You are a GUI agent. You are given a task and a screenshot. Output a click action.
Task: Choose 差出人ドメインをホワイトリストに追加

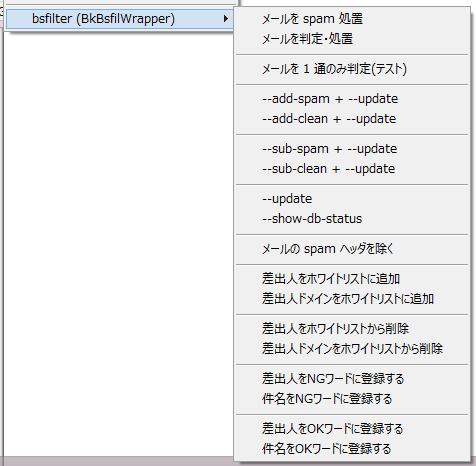352,299
